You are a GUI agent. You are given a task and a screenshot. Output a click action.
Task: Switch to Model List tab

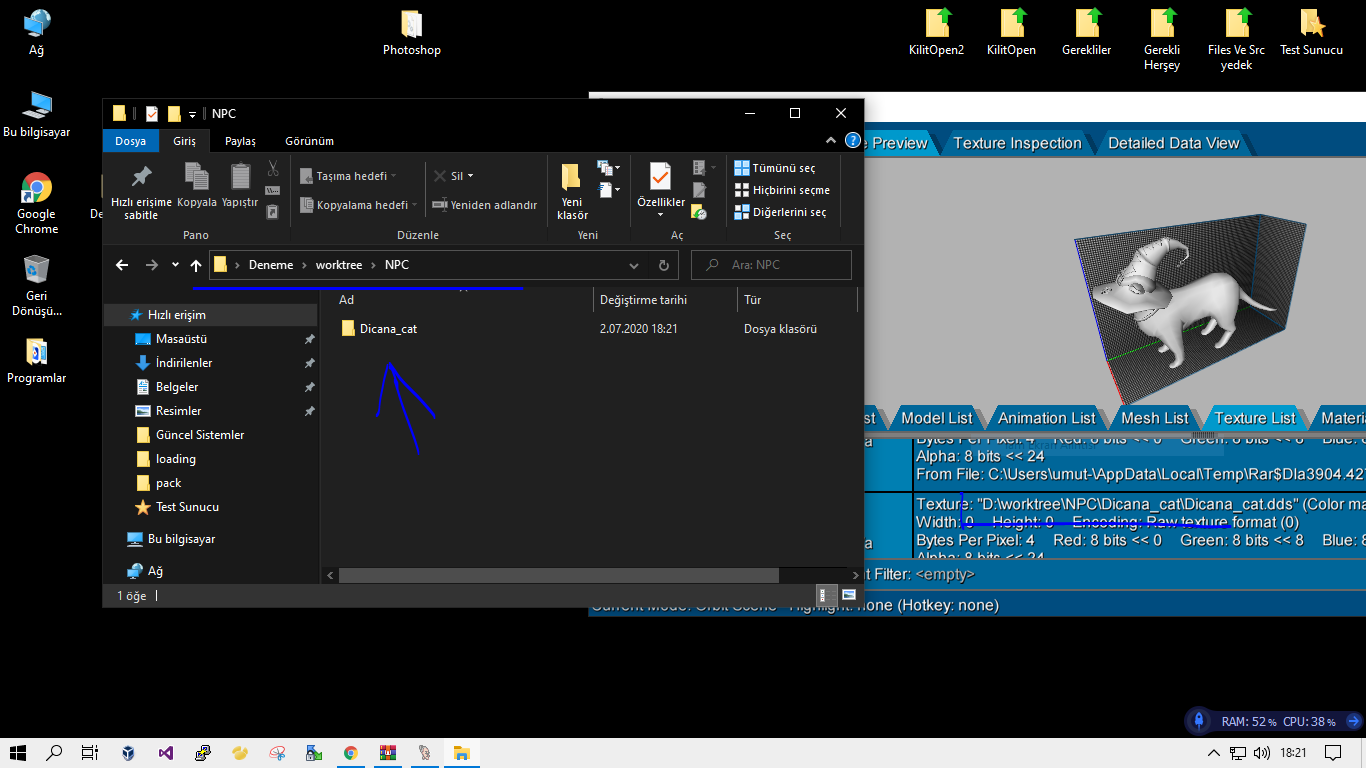pos(936,418)
